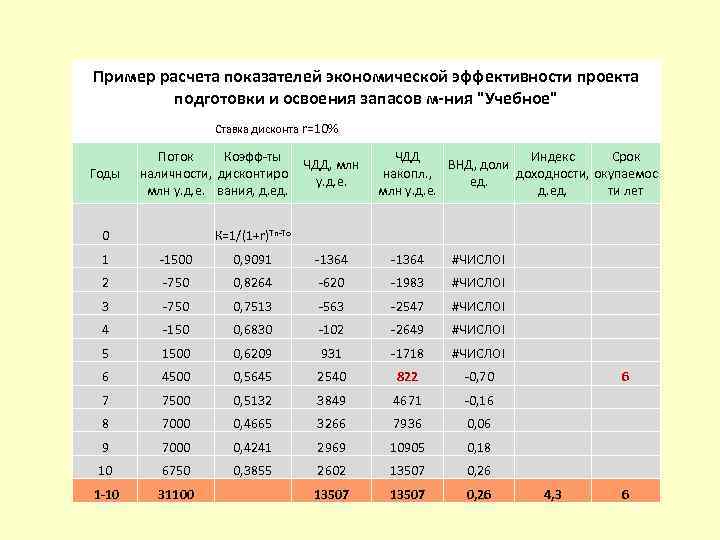Click the coefficient value 0,6830

click(x=253, y=330)
